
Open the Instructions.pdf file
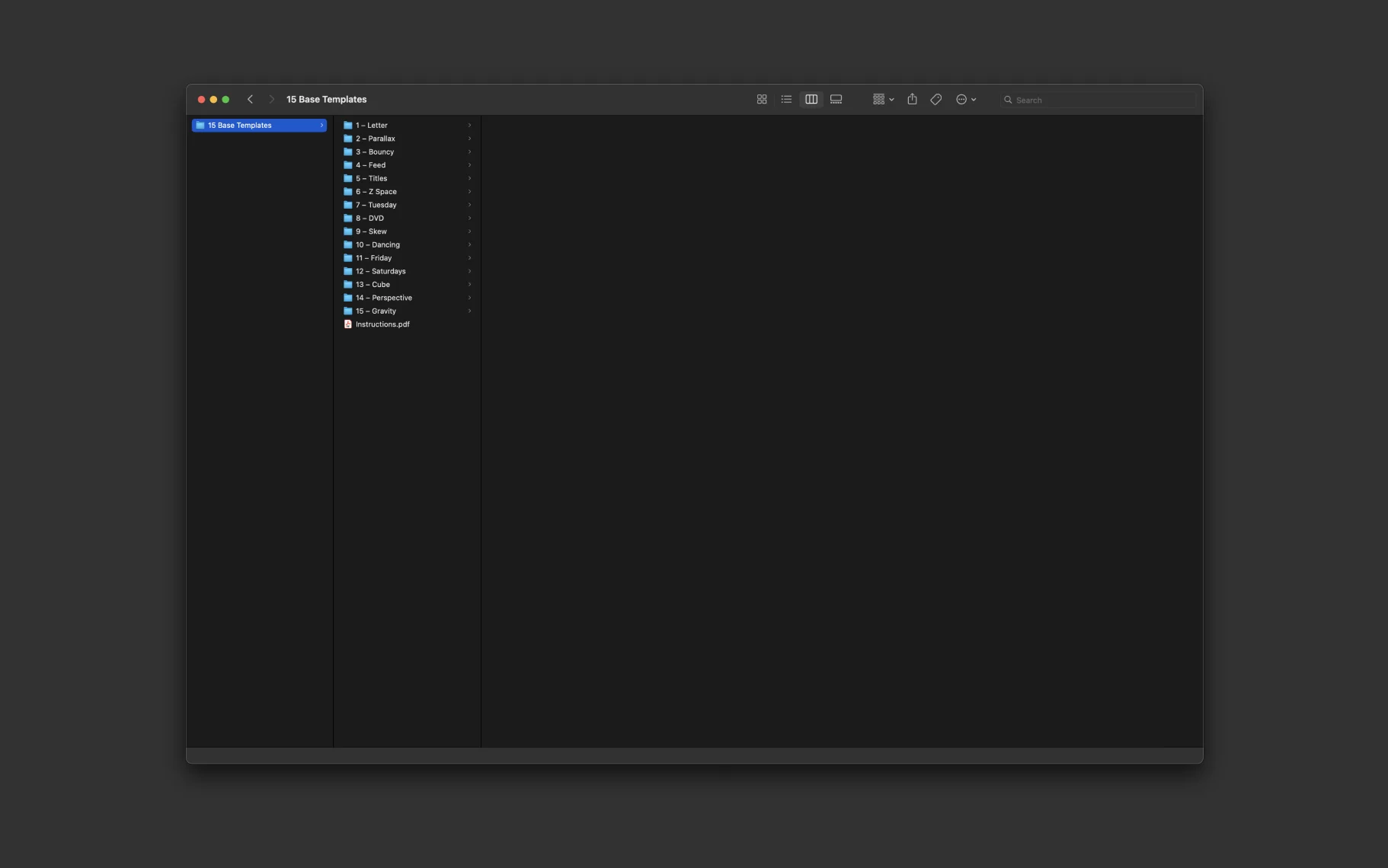click(382, 324)
